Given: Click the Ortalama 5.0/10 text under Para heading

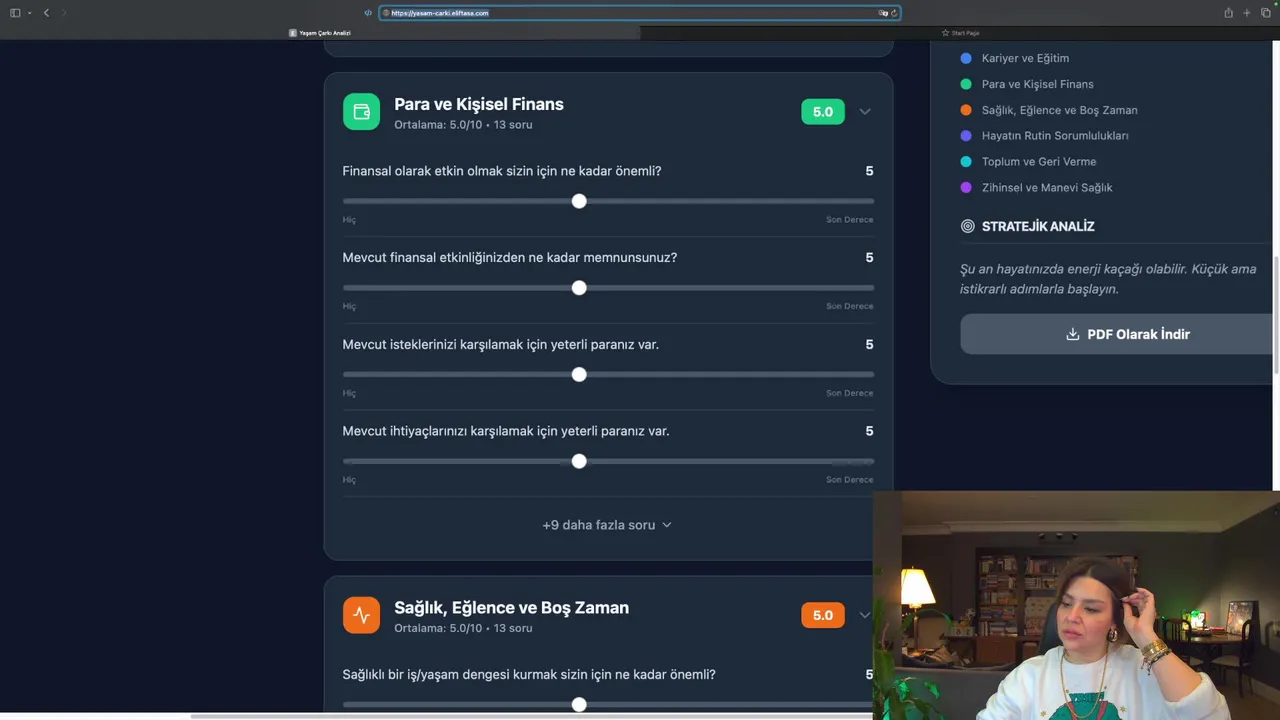Looking at the screenshot, I should coord(438,125).
